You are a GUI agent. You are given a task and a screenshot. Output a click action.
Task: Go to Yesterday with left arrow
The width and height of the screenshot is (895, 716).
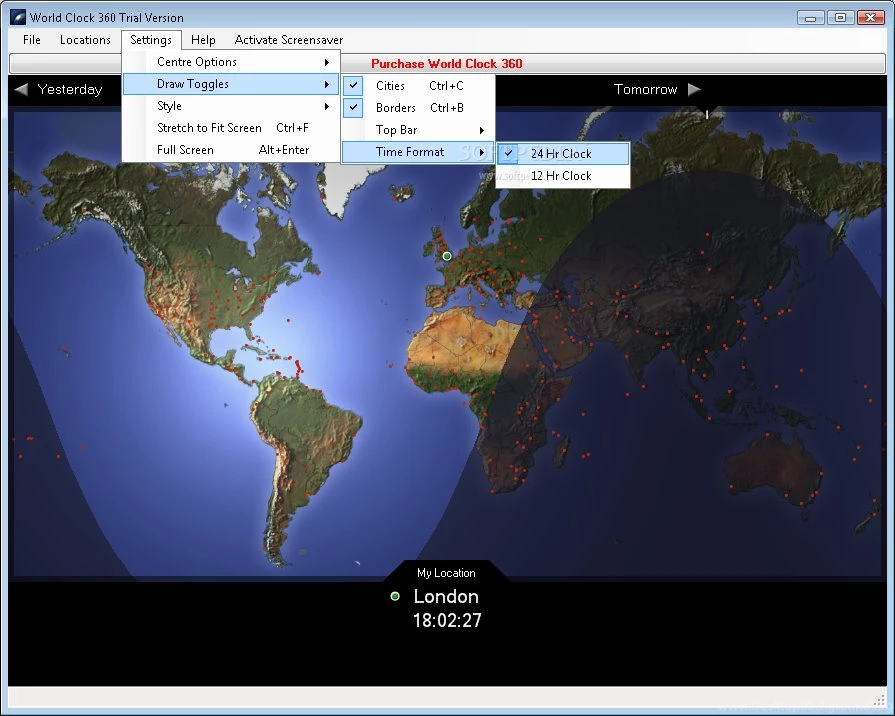tap(21, 90)
